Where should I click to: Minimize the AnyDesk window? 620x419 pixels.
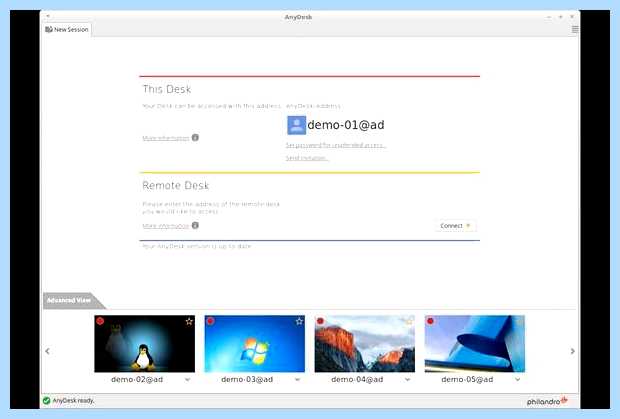[549, 17]
